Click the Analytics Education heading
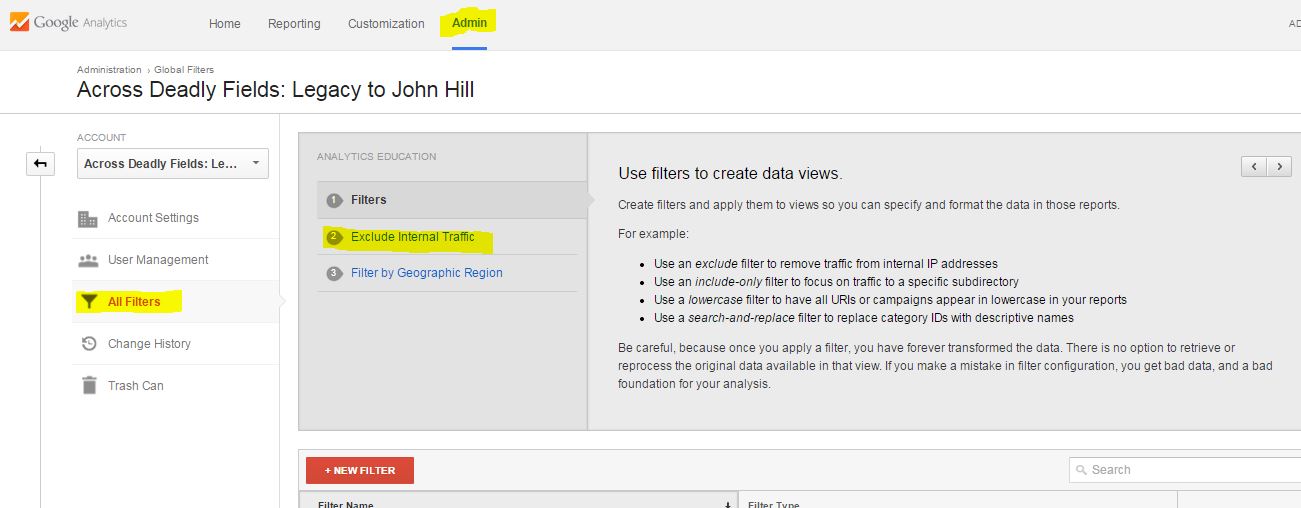This screenshot has height=508, width=1301. tap(377, 157)
